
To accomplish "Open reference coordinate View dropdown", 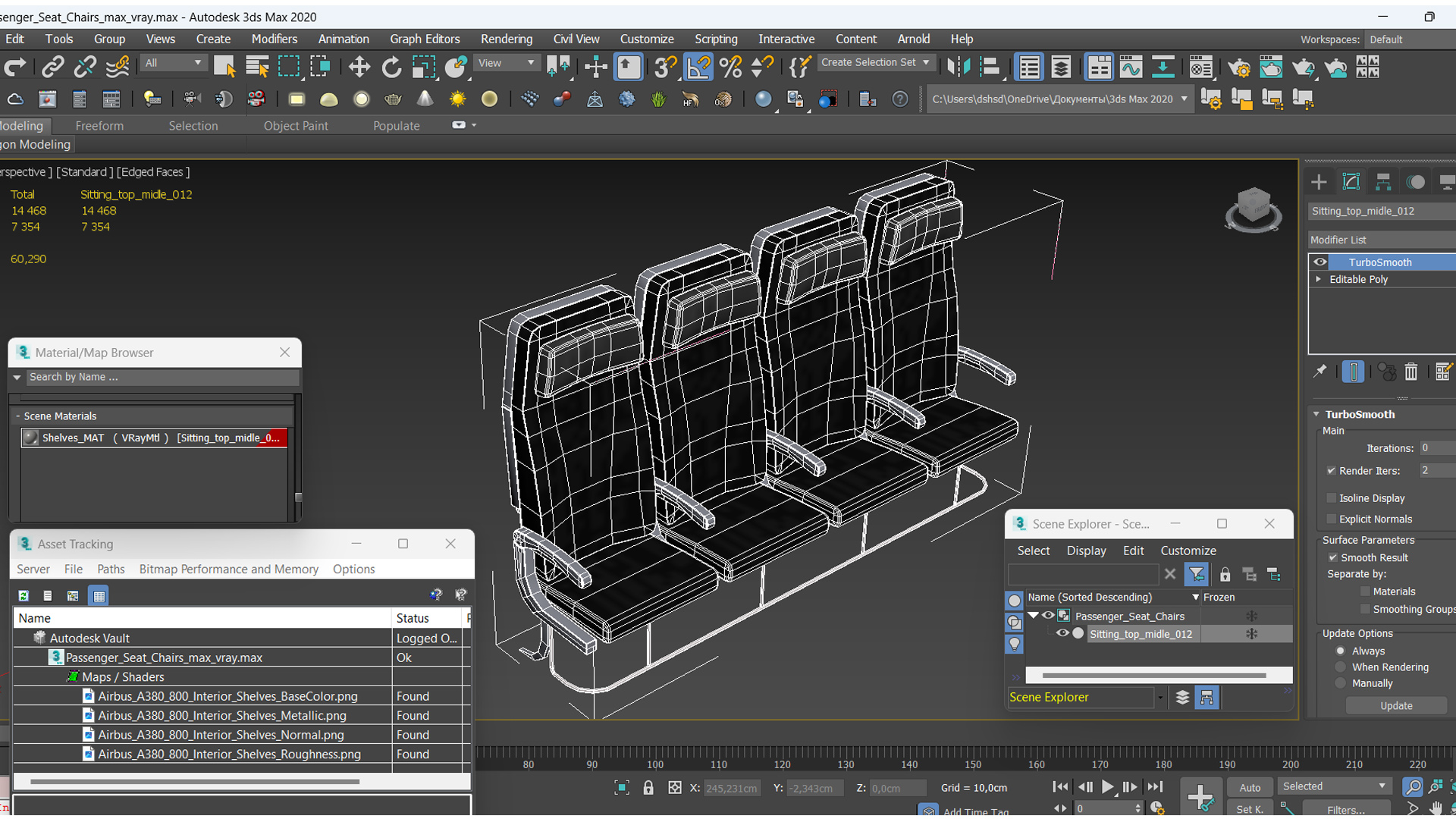I will tap(506, 63).
